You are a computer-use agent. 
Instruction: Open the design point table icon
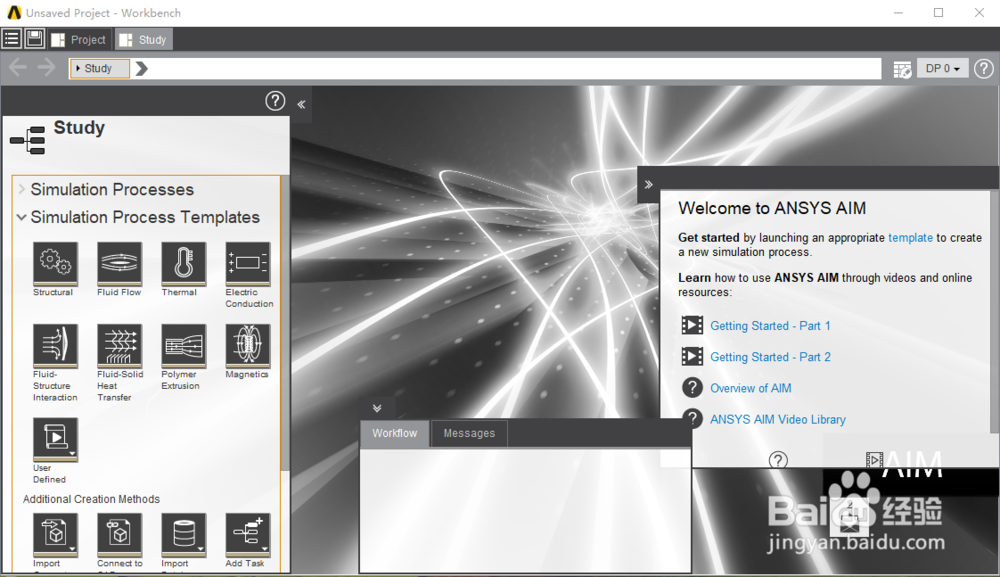coord(902,69)
